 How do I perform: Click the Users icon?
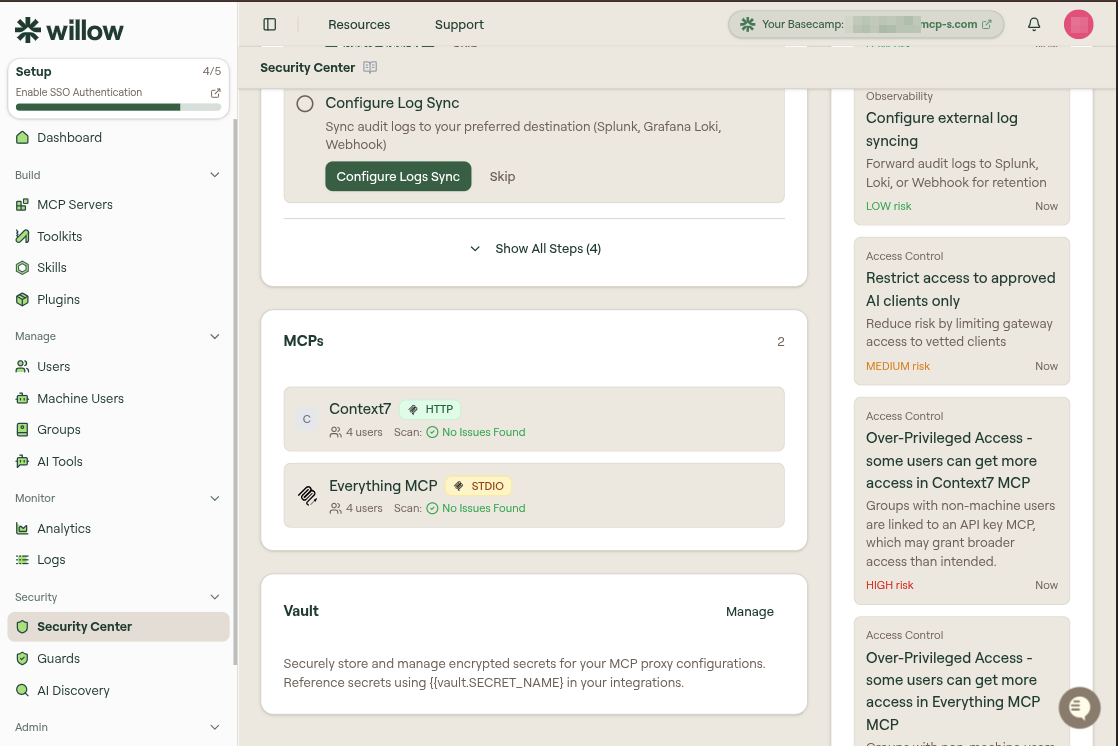pos(22,367)
